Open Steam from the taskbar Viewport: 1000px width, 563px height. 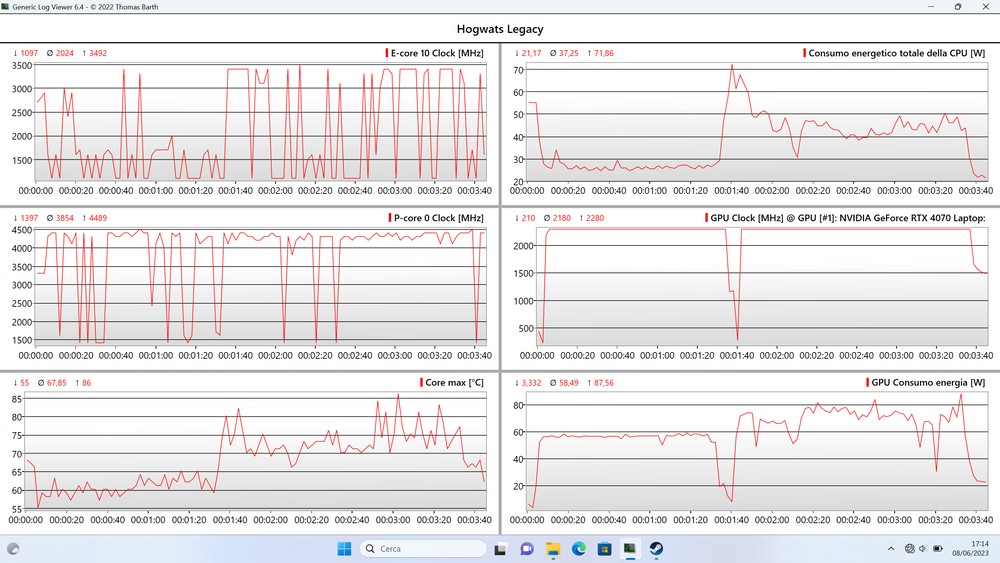tap(656, 548)
